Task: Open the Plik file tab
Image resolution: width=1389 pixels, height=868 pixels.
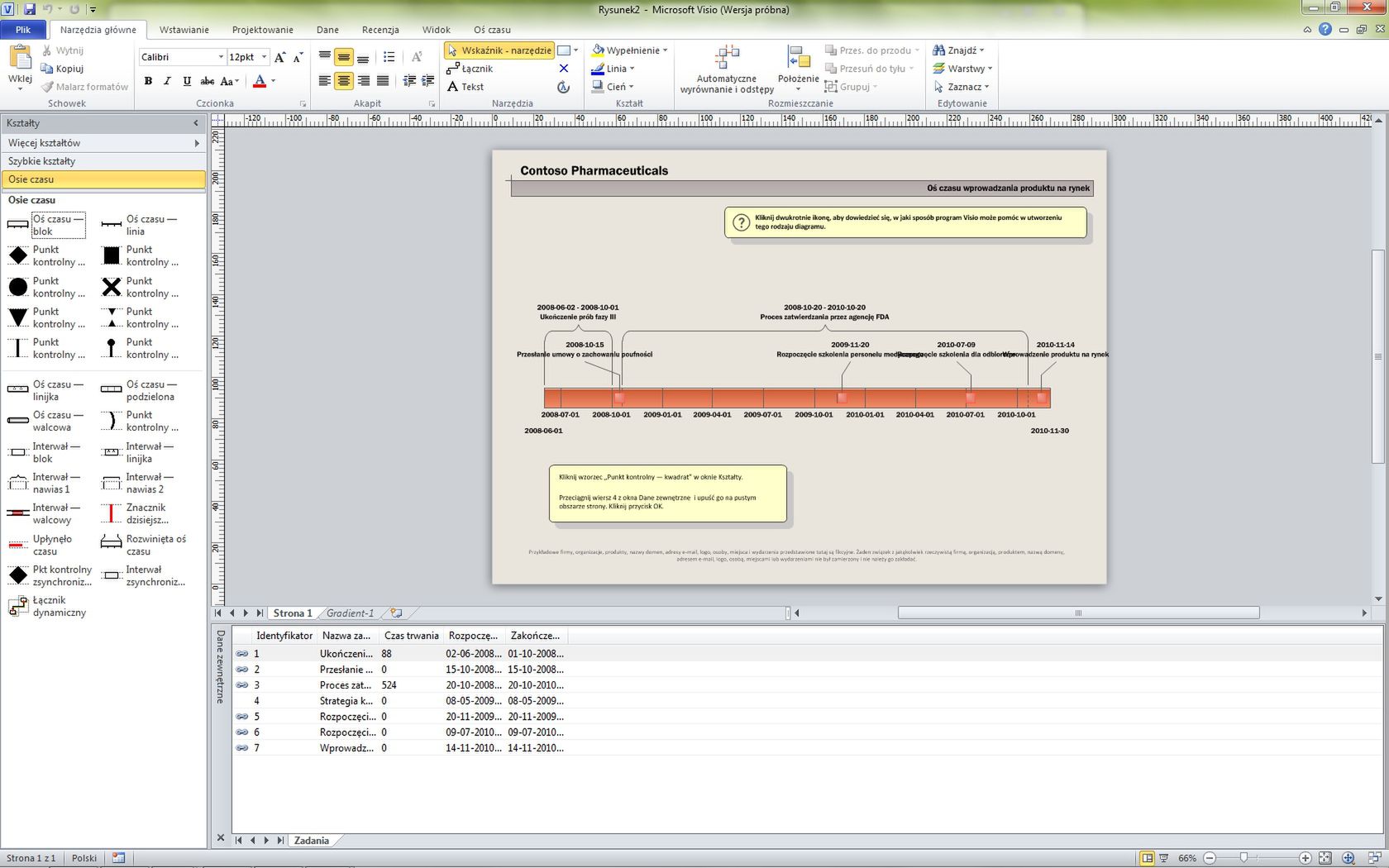Action: click(23, 30)
